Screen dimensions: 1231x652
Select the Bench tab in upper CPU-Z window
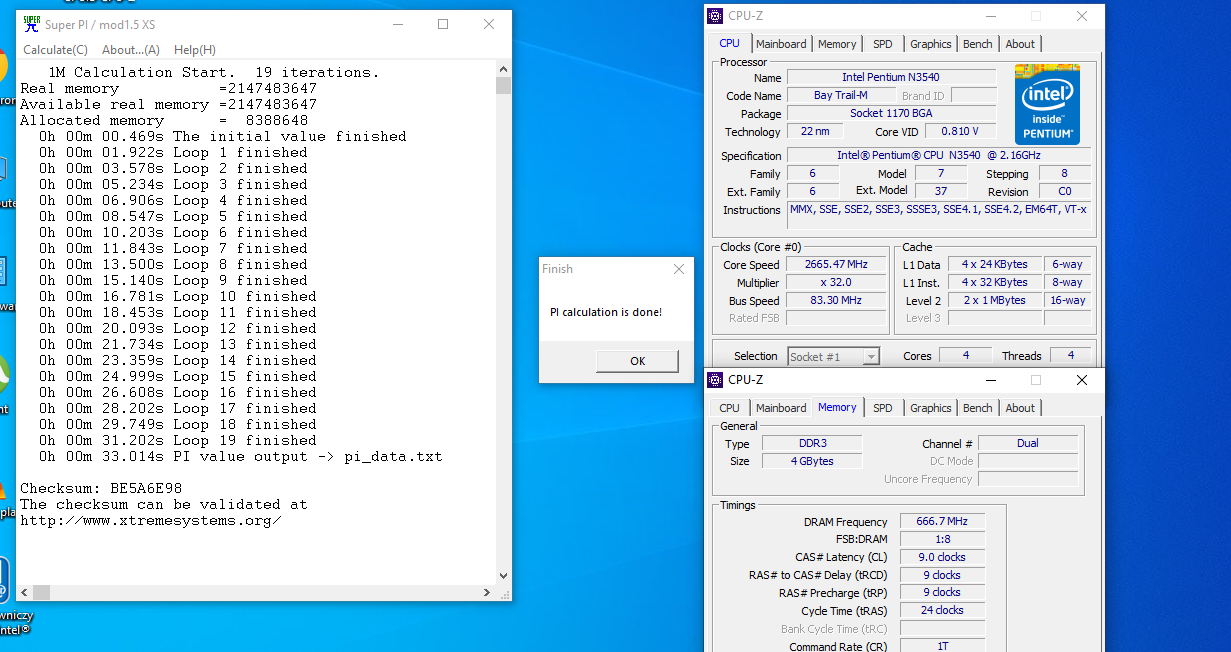pos(978,44)
